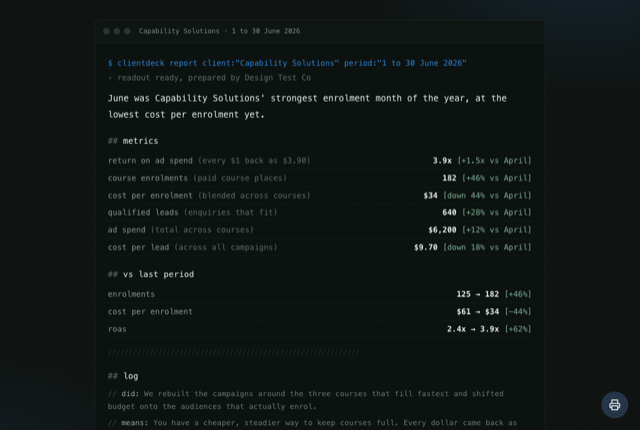The image size is (640, 430).
Task: Click the '$6,200' ad spend value
Action: tap(442, 230)
